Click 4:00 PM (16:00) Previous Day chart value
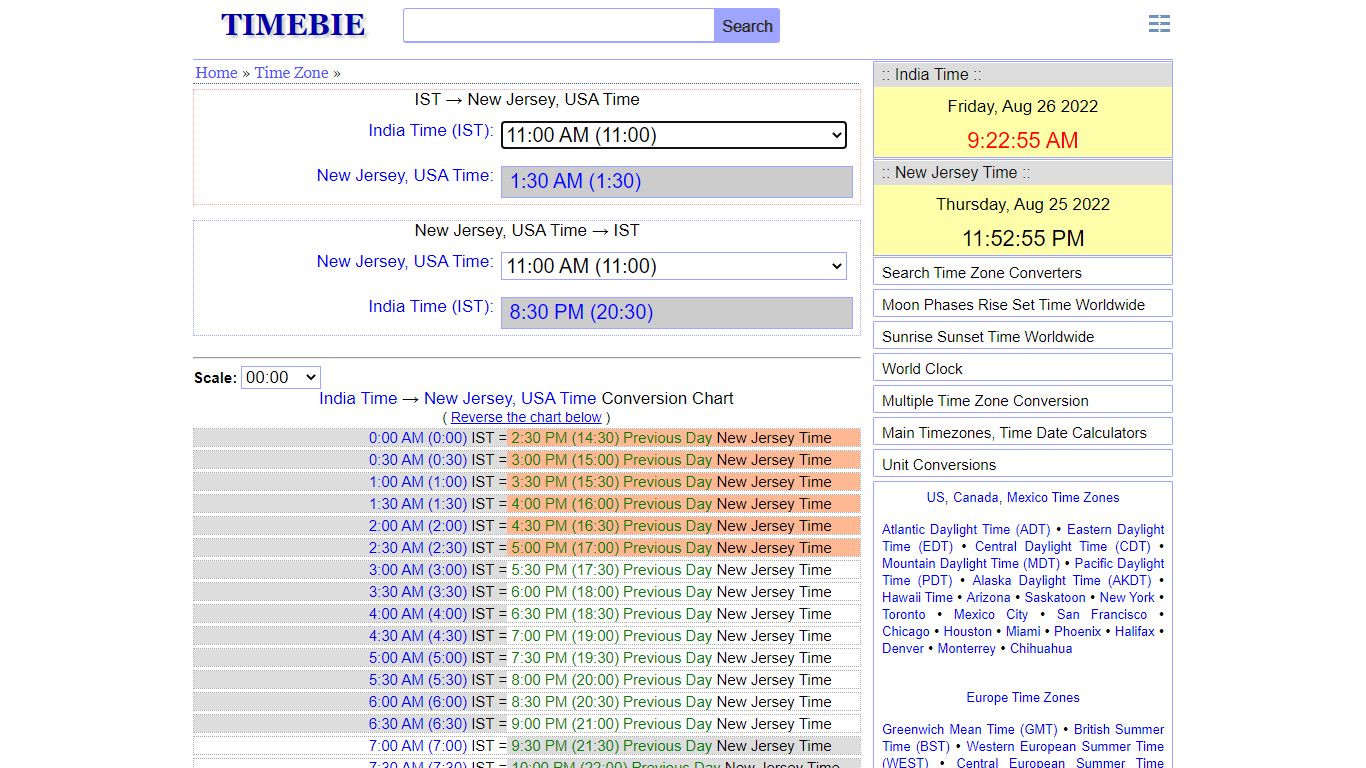This screenshot has height=768, width=1366. 611,504
